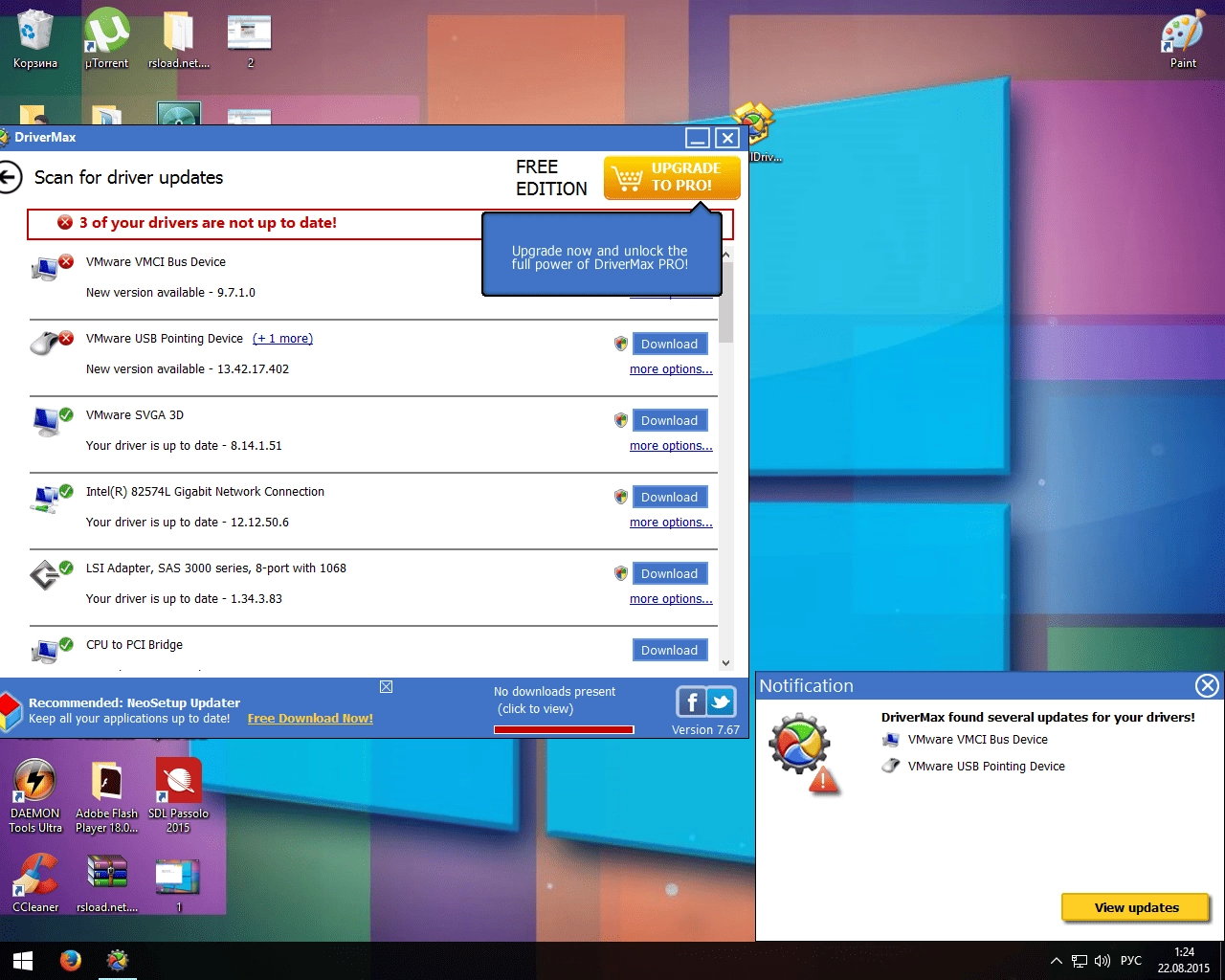
Task: Click the driver list scroll down arrow
Action: pyautogui.click(x=726, y=662)
